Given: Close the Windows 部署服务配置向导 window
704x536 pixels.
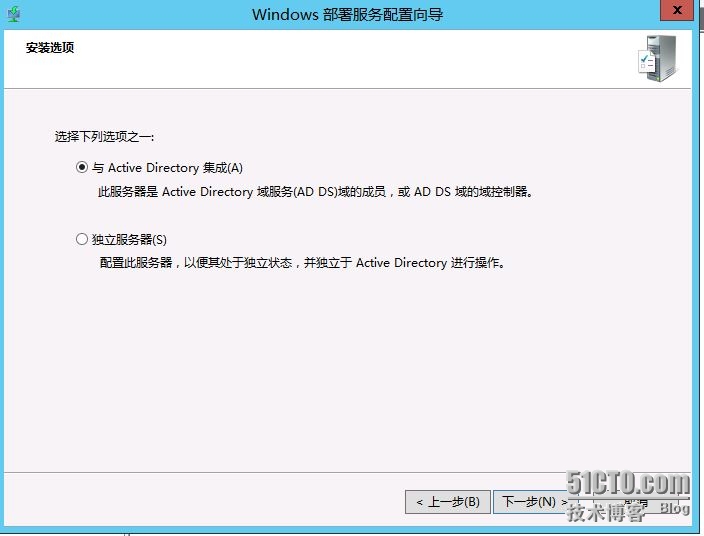Looking at the screenshot, I should pyautogui.click(x=677, y=10).
